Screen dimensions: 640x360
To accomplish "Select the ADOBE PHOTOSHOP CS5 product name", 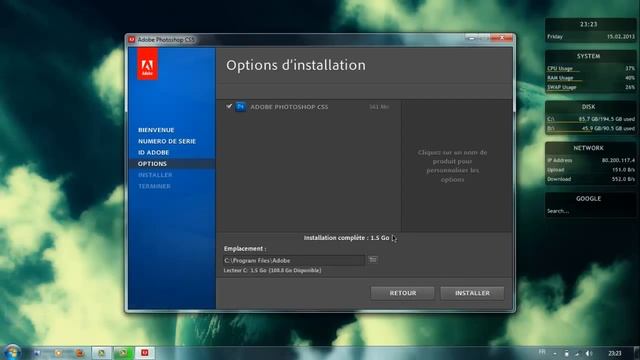I will [x=289, y=107].
